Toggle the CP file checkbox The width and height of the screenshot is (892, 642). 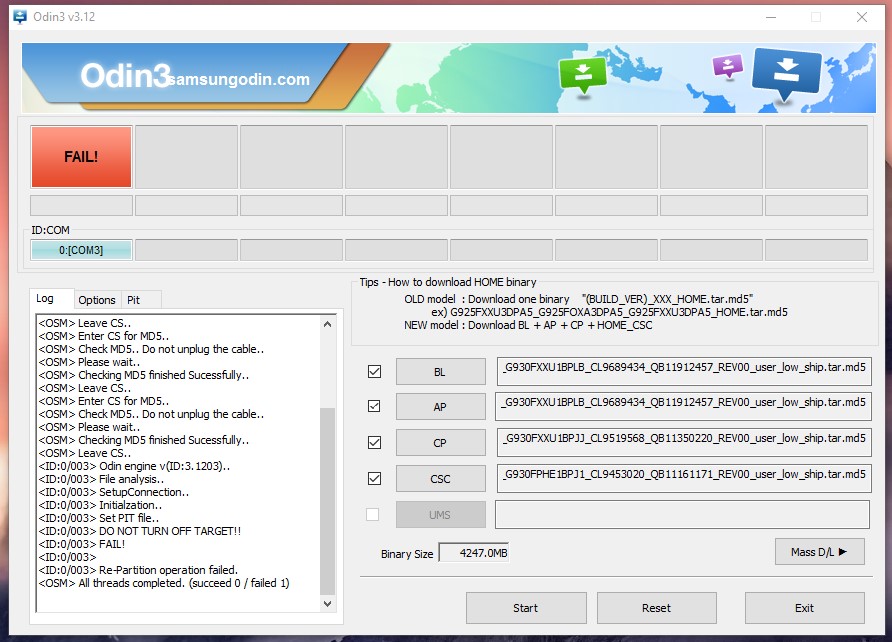(x=374, y=442)
